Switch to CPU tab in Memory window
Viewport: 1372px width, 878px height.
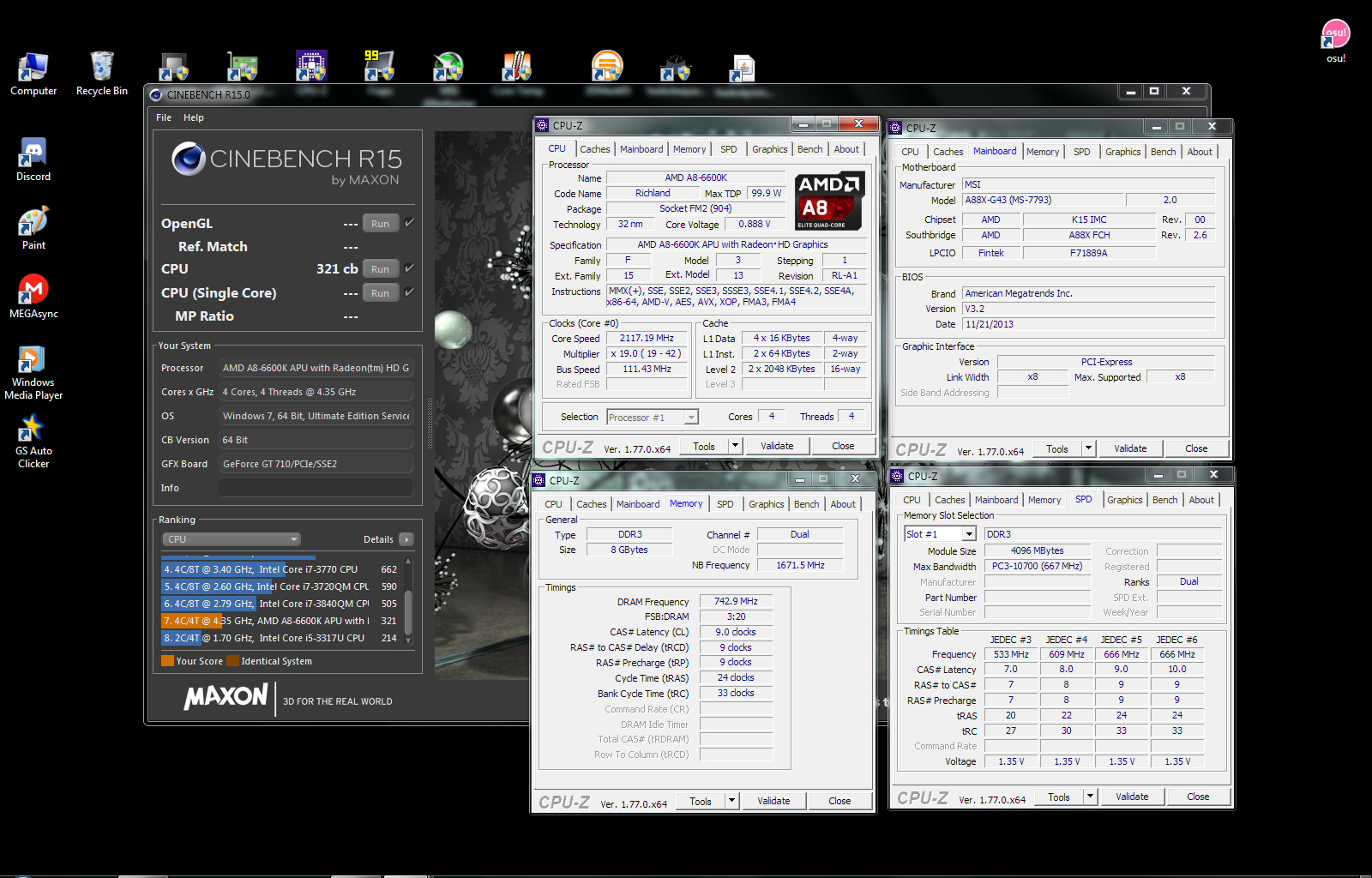click(554, 504)
